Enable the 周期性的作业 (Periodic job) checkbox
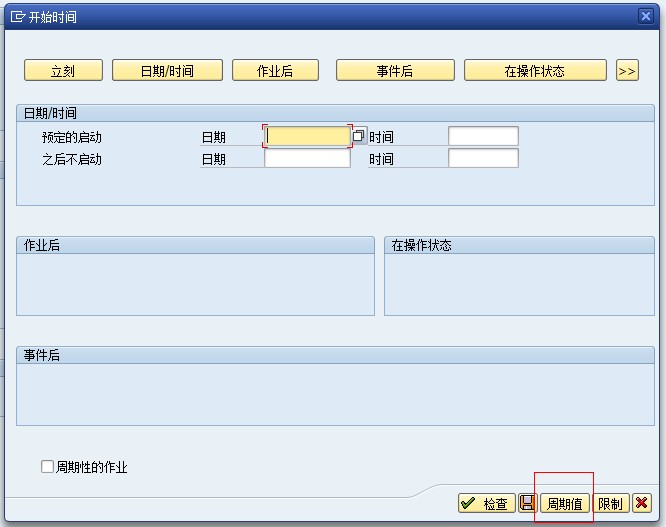The width and height of the screenshot is (666, 527). 47,466
